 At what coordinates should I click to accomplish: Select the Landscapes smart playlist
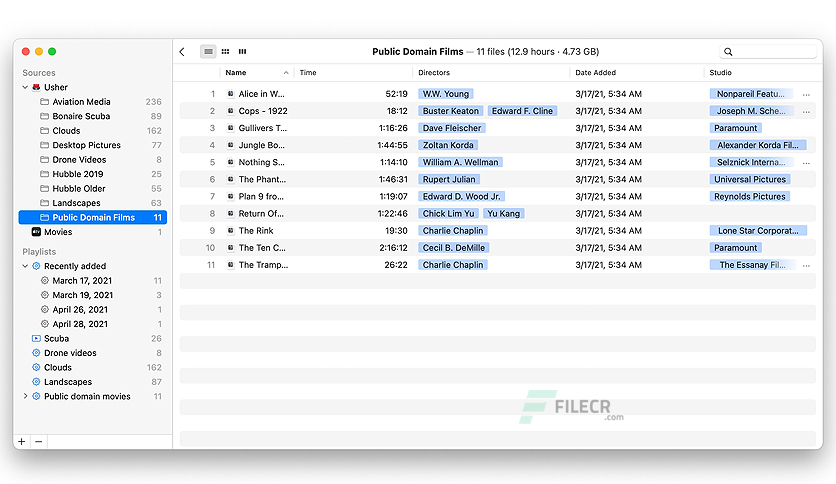(93, 382)
